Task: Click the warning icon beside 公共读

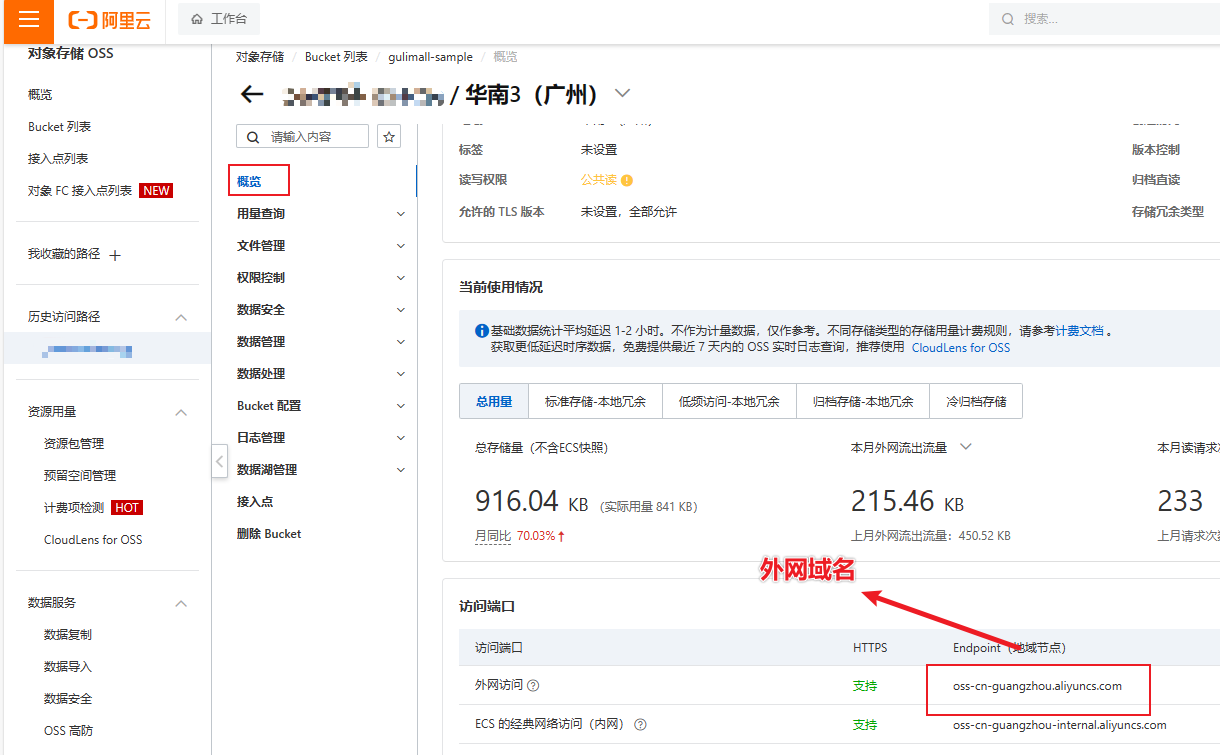Action: pyautogui.click(x=627, y=181)
